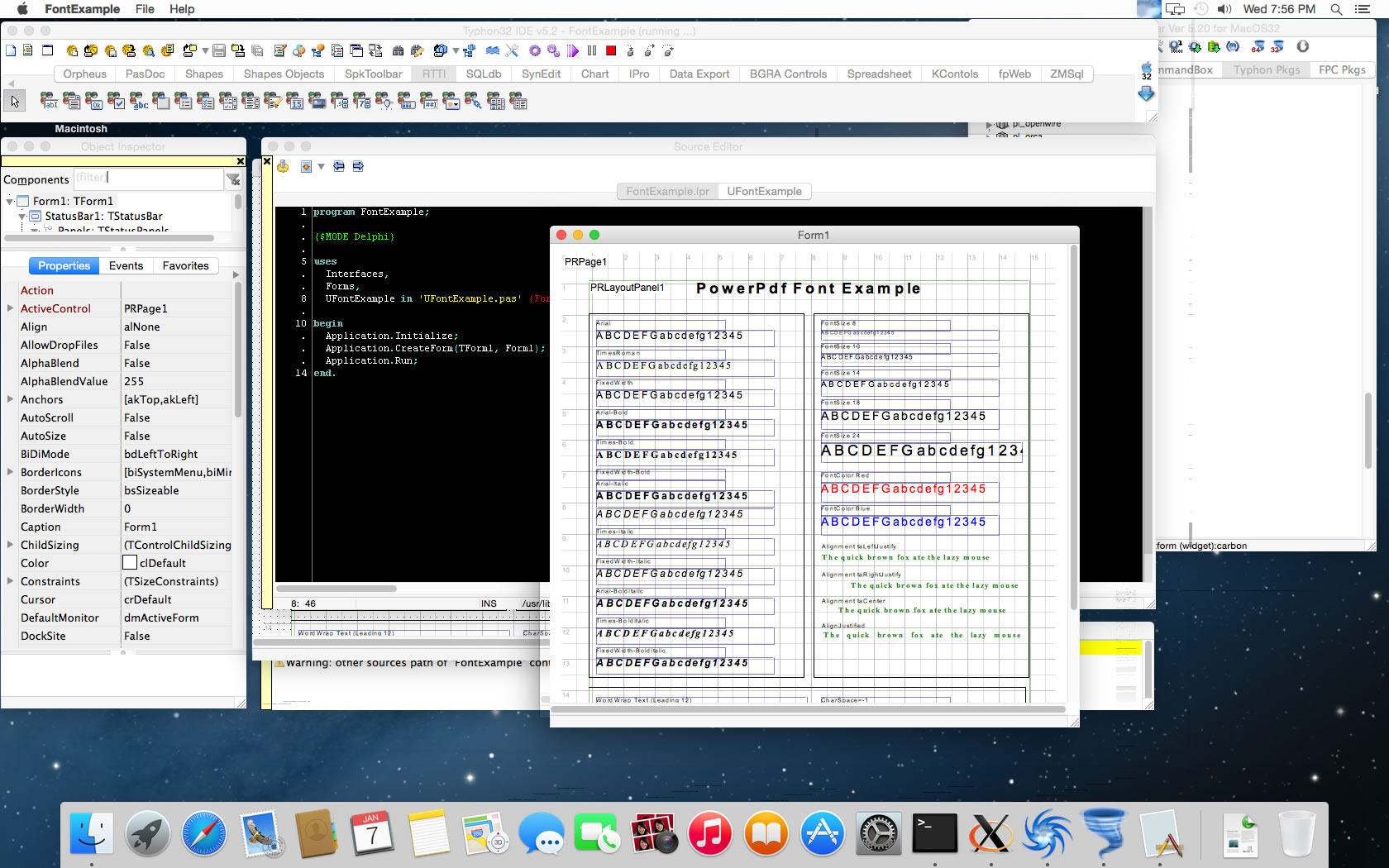The width and height of the screenshot is (1389, 868).
Task: Open the Properties tab in Object Inspector
Action: 64,265
